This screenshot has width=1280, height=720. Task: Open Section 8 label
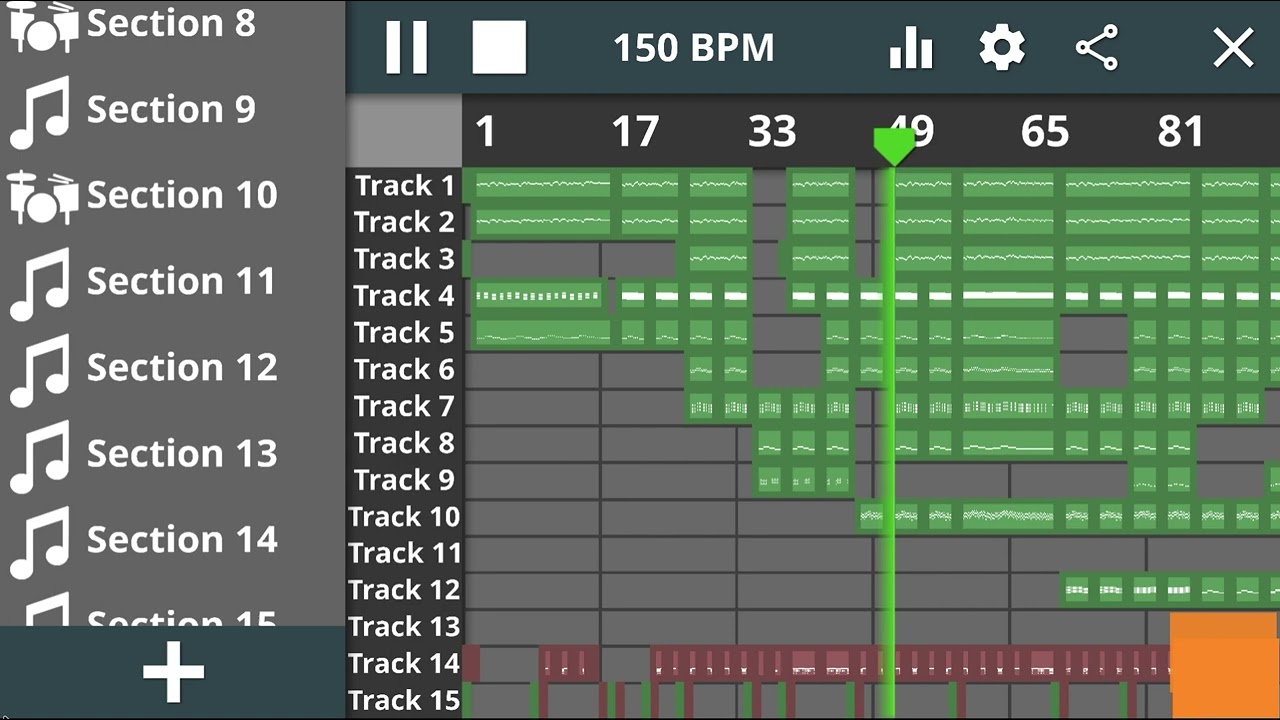pyautogui.click(x=171, y=22)
